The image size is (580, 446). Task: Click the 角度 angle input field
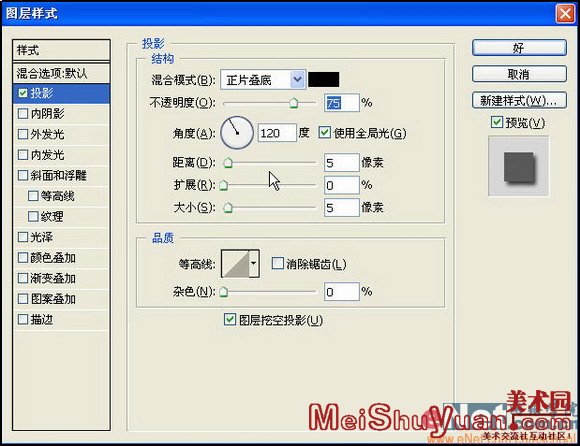(x=277, y=133)
